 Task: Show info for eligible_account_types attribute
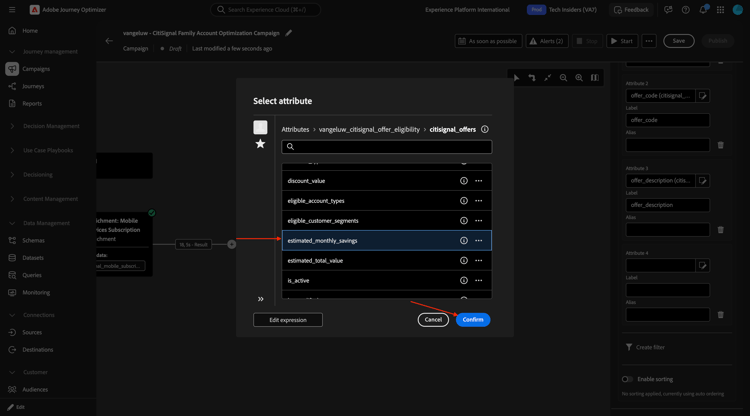[x=463, y=201]
